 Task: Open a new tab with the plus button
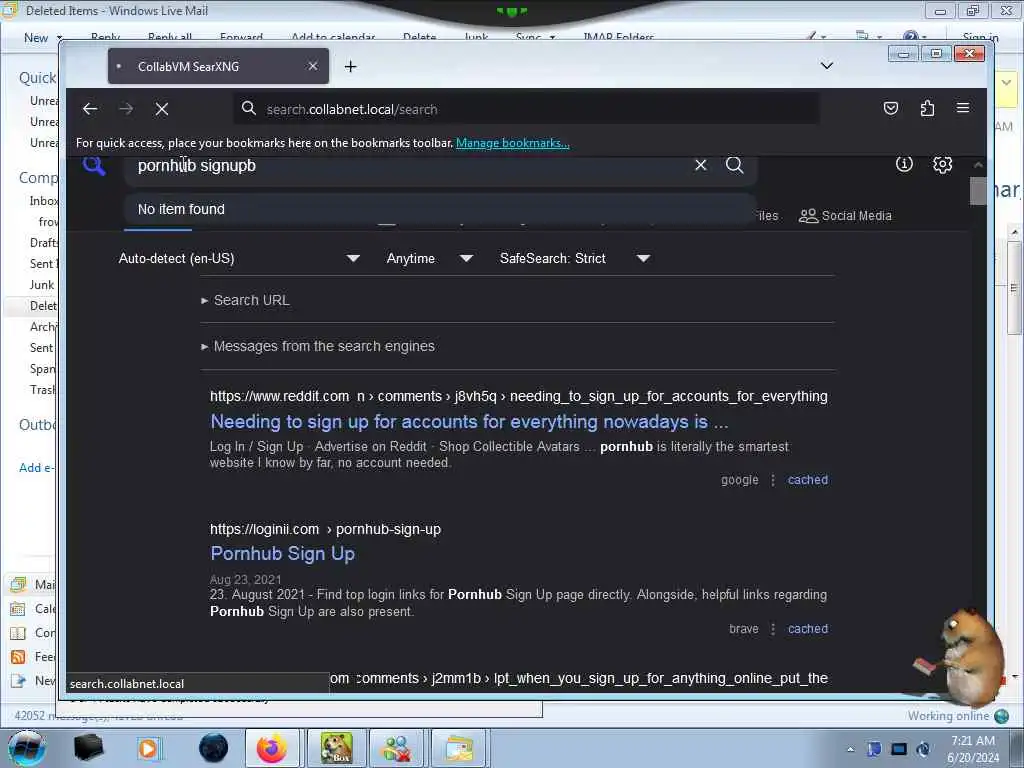pyautogui.click(x=351, y=67)
